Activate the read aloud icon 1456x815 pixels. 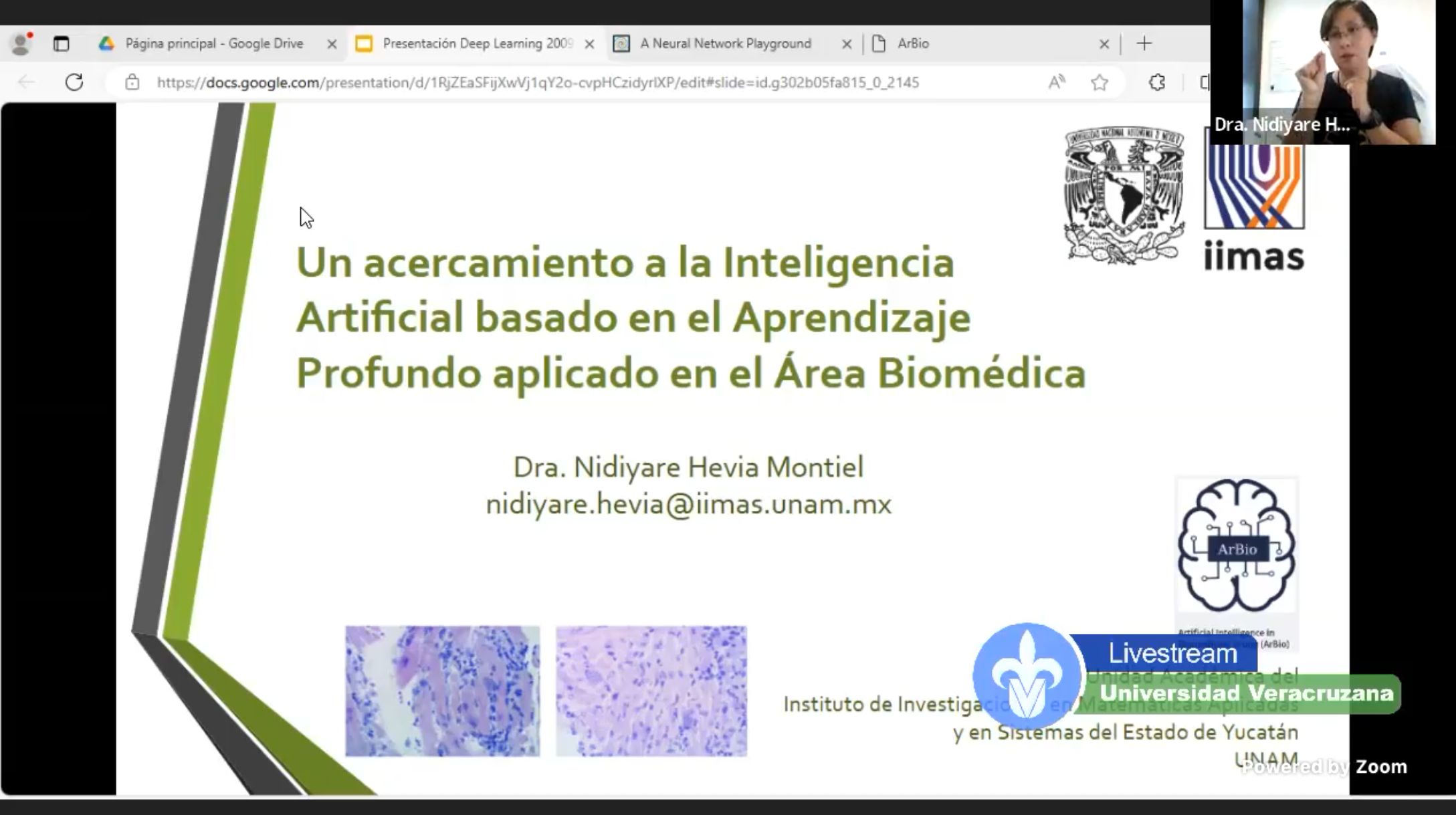point(1057,82)
